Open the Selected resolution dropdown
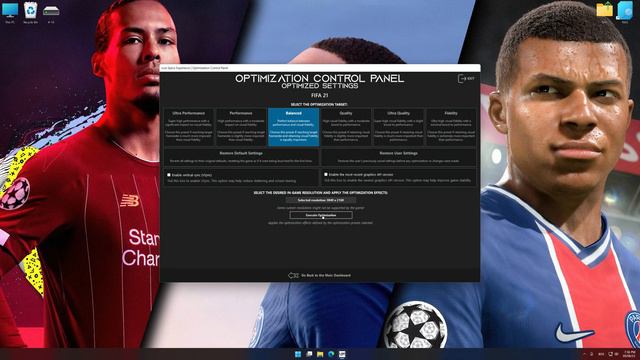Screen dimensions: 640x360 pyautogui.click(x=321, y=200)
